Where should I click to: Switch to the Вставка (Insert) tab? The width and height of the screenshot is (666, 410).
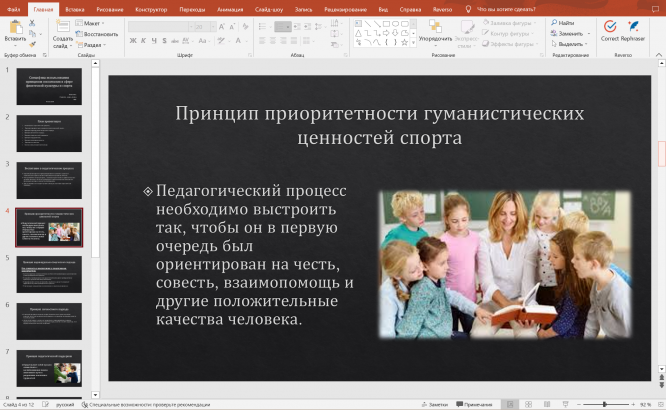click(x=74, y=8)
